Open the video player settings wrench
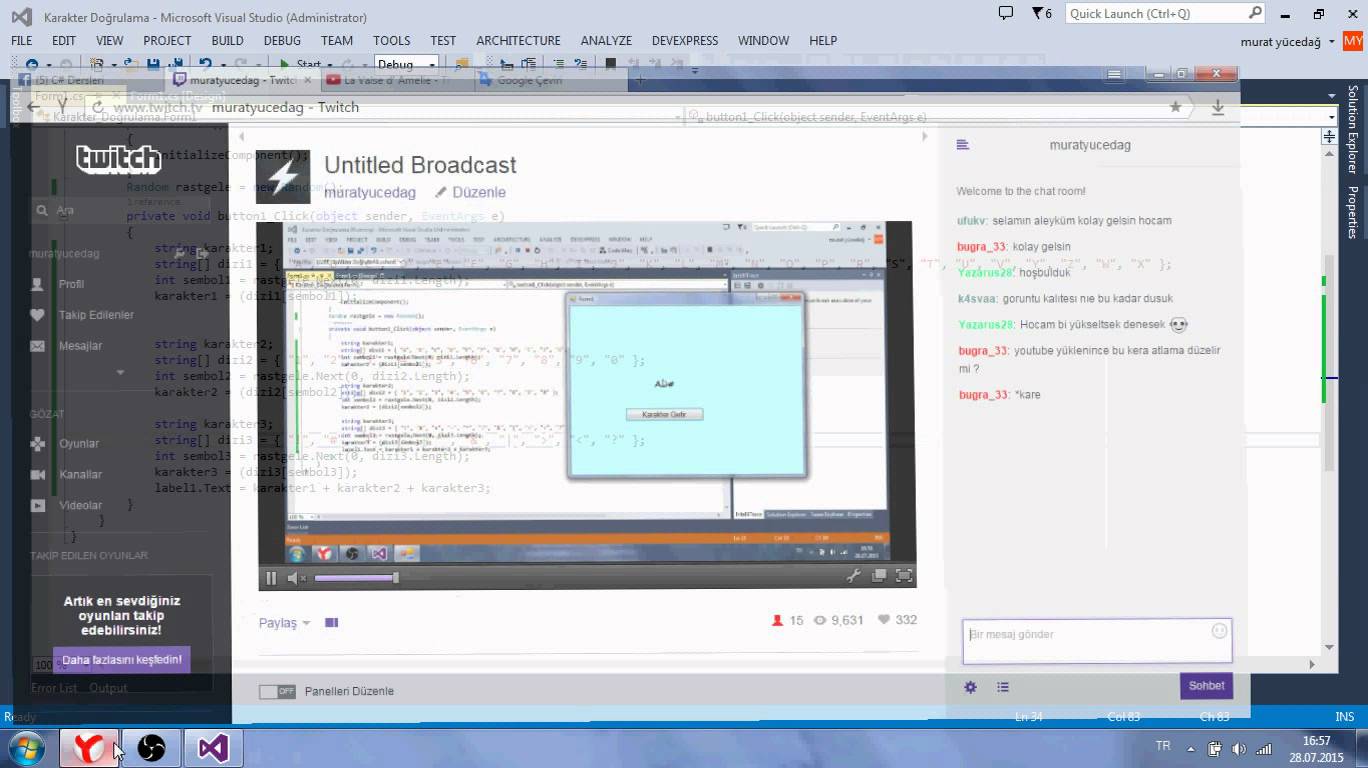This screenshot has height=768, width=1368. [853, 575]
